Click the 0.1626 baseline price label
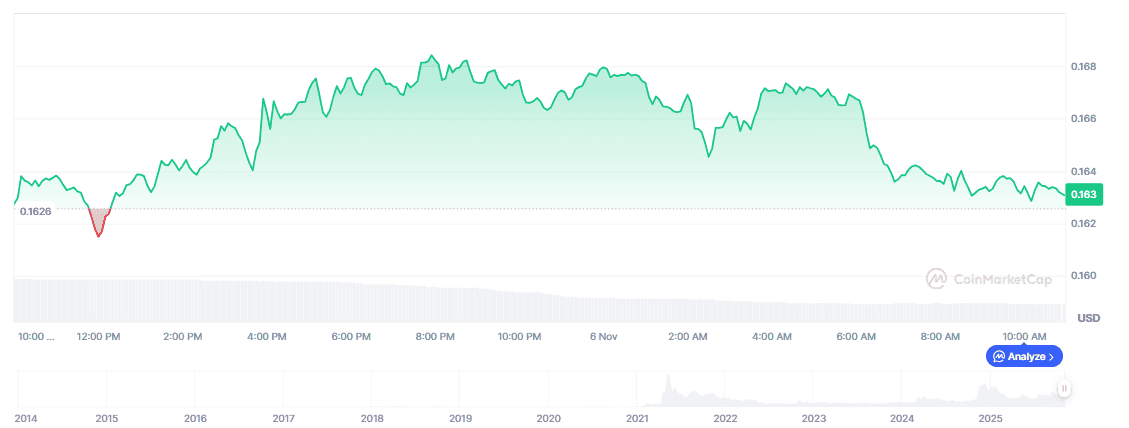Screen dimensions: 1129x428 point(35,211)
